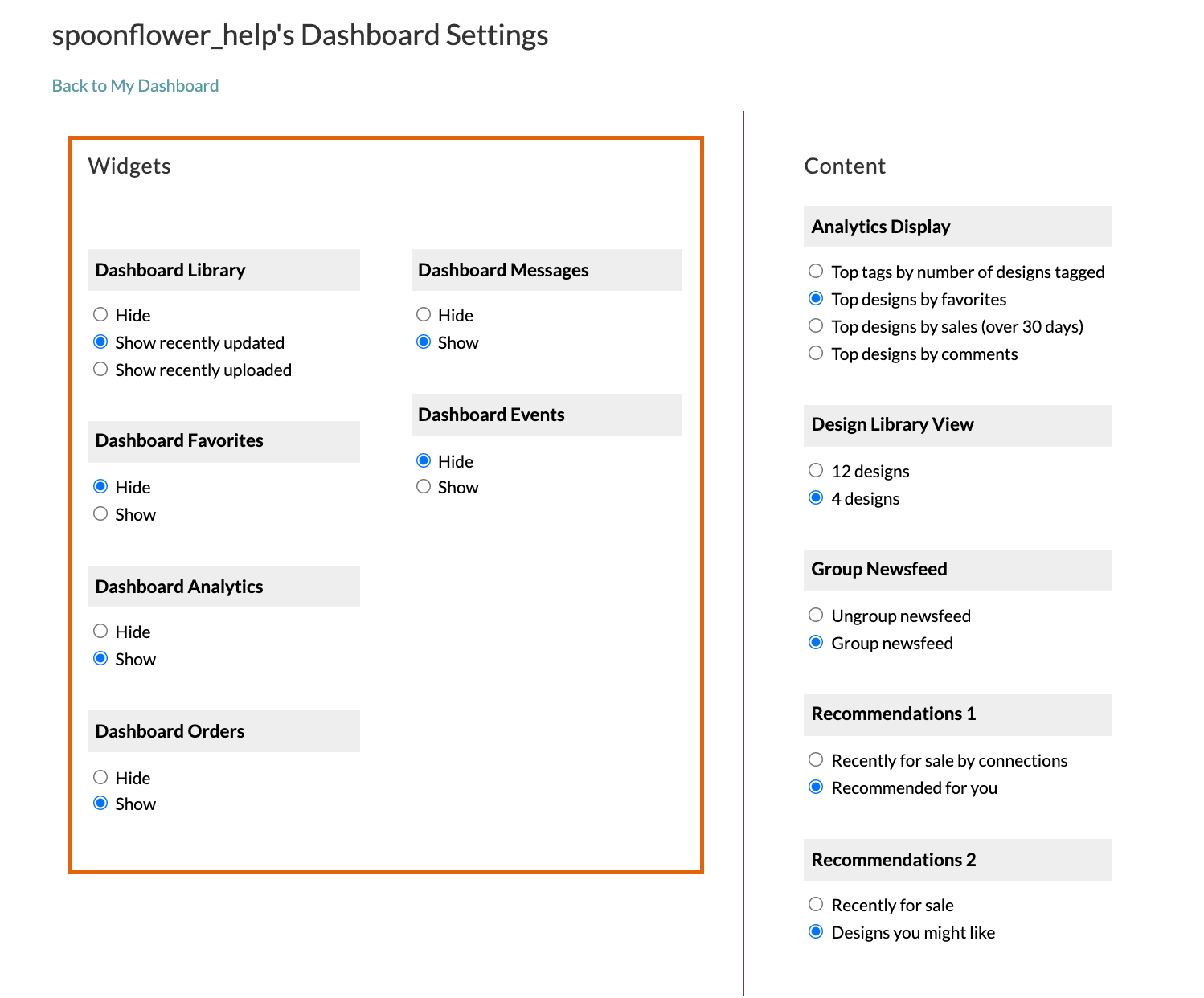This screenshot has width=1204, height=998.
Task: Pick Hide under Dashboard Messages
Action: click(x=424, y=314)
